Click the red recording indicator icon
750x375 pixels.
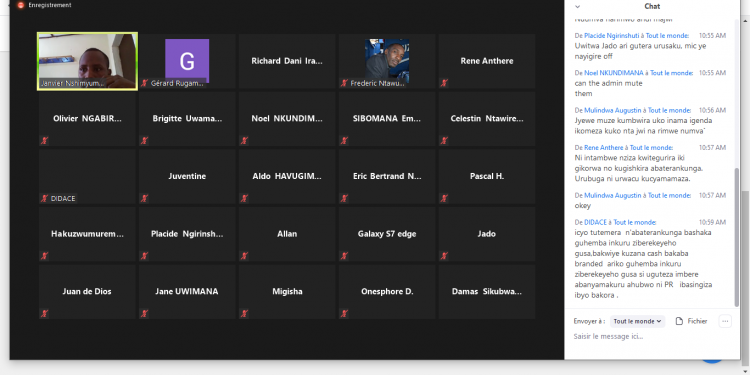[21, 5]
